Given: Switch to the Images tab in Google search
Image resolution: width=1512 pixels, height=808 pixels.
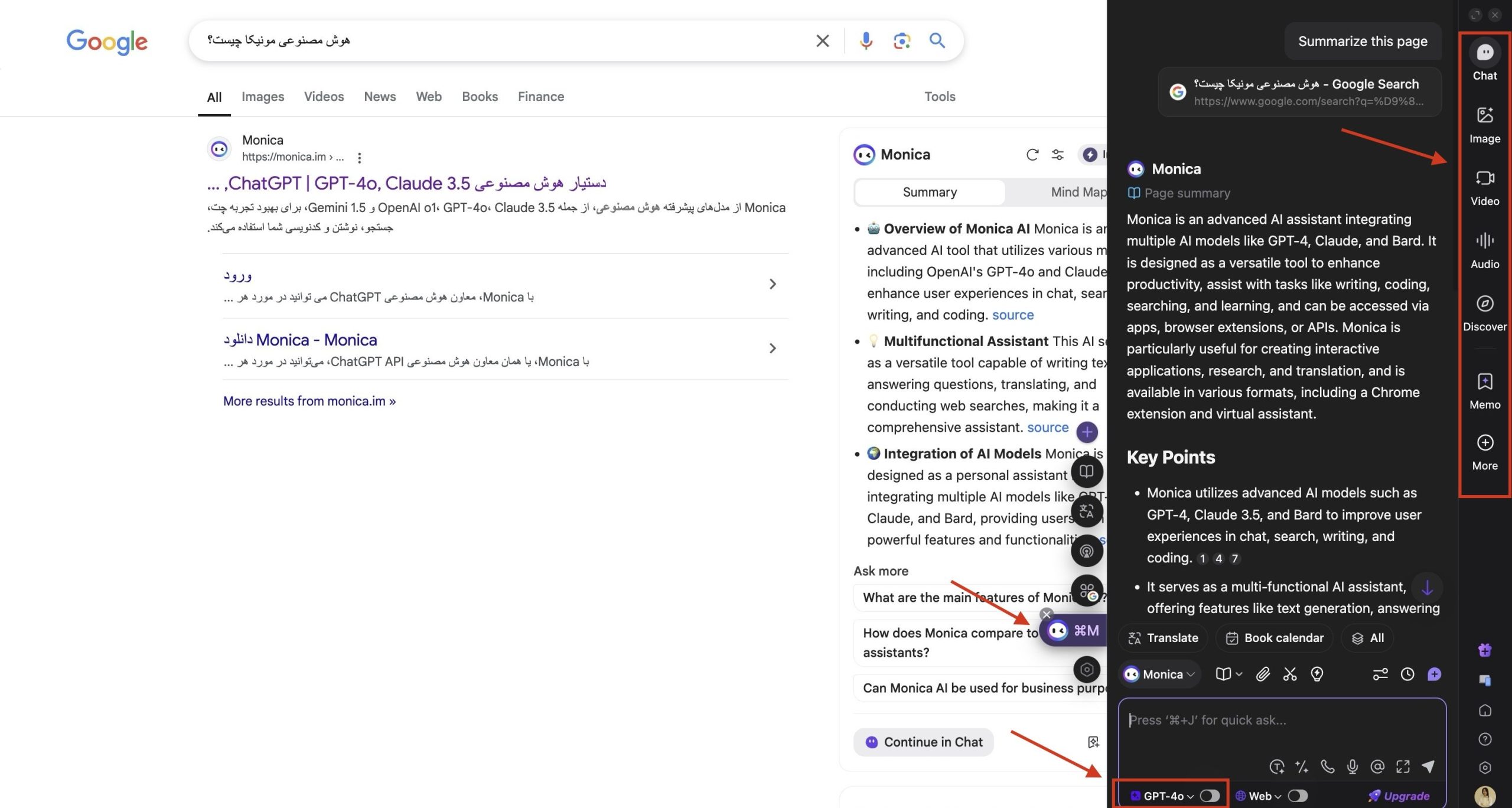Looking at the screenshot, I should coord(263,96).
